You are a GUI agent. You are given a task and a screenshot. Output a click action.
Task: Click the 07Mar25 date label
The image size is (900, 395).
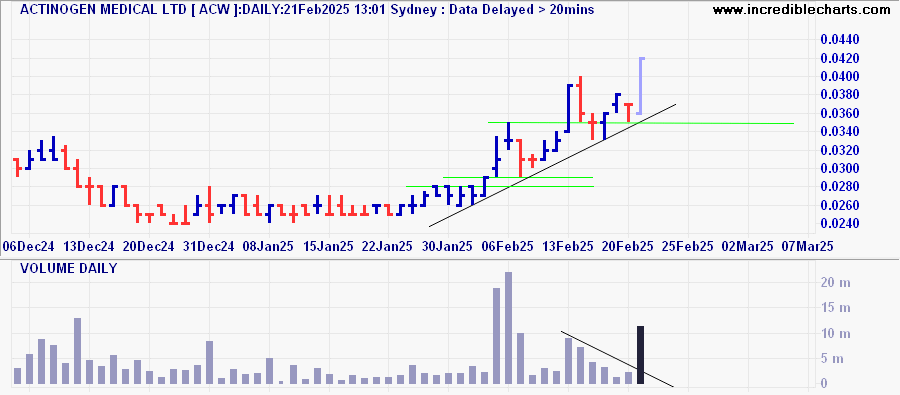808,246
